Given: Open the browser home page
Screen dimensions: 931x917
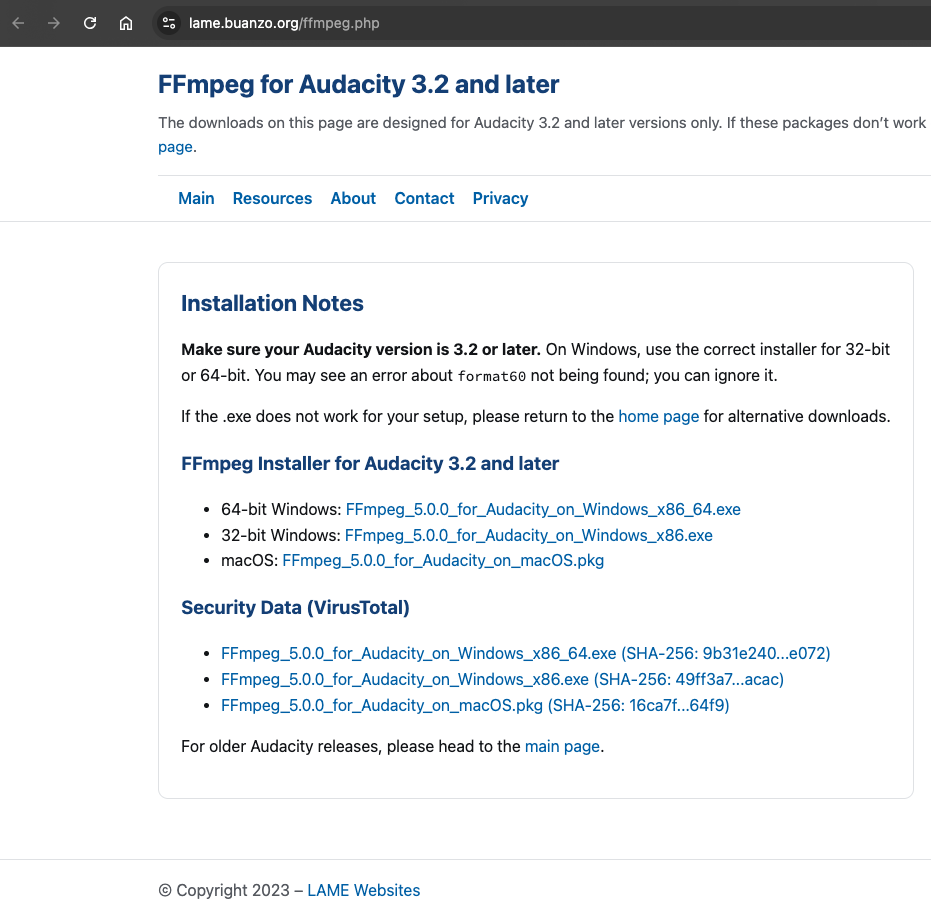Looking at the screenshot, I should pos(126,22).
